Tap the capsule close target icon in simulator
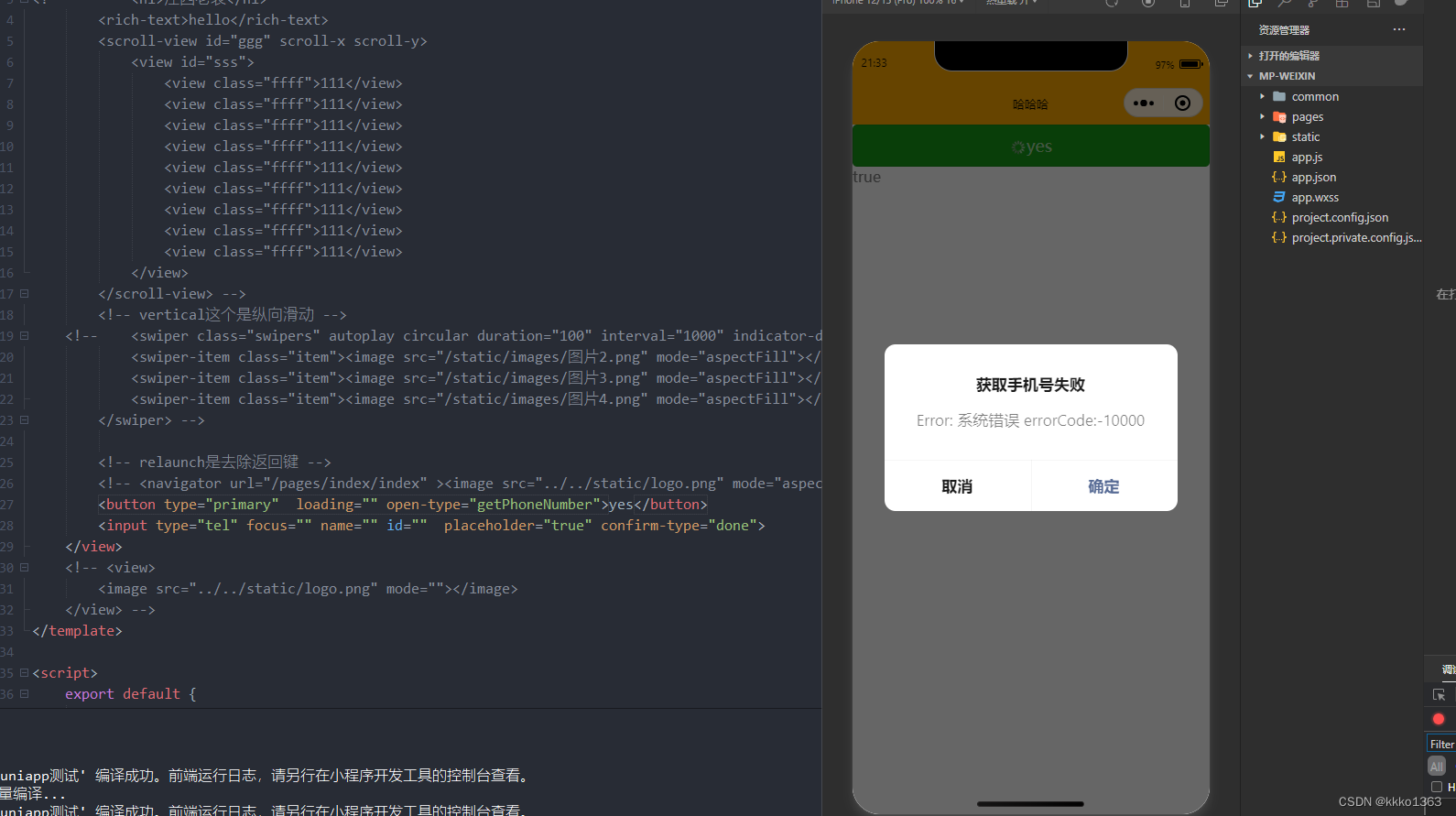Image resolution: width=1456 pixels, height=816 pixels. (1182, 103)
